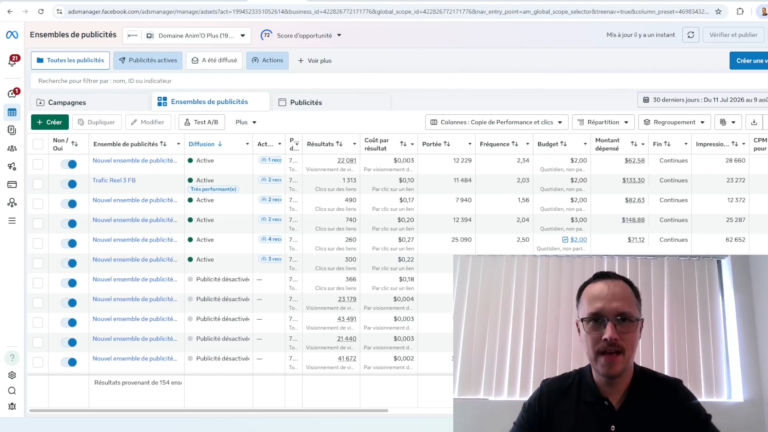Open the Trafic Reel 3 FB ad set link
The image size is (768, 432).
(x=114, y=180)
